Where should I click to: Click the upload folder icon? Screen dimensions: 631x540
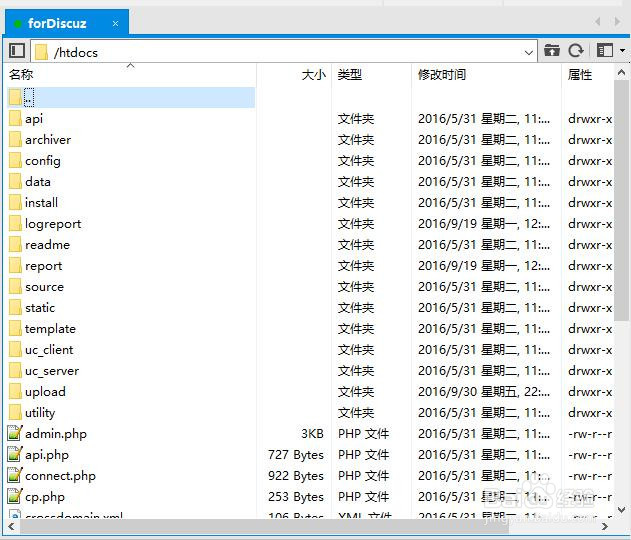(x=15, y=392)
